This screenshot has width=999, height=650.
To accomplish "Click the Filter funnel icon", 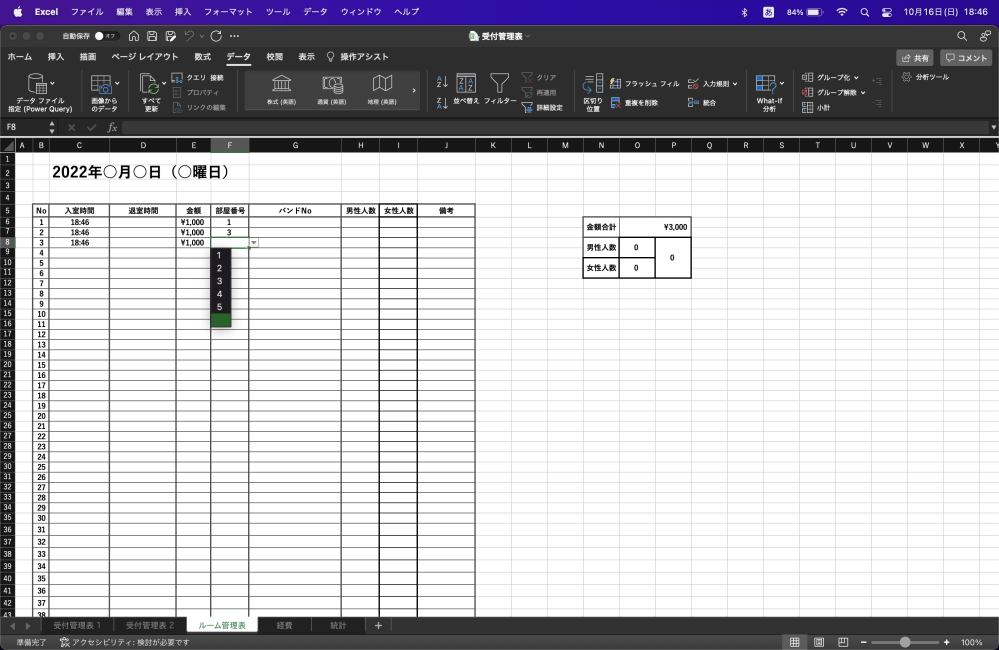I will (x=500, y=84).
